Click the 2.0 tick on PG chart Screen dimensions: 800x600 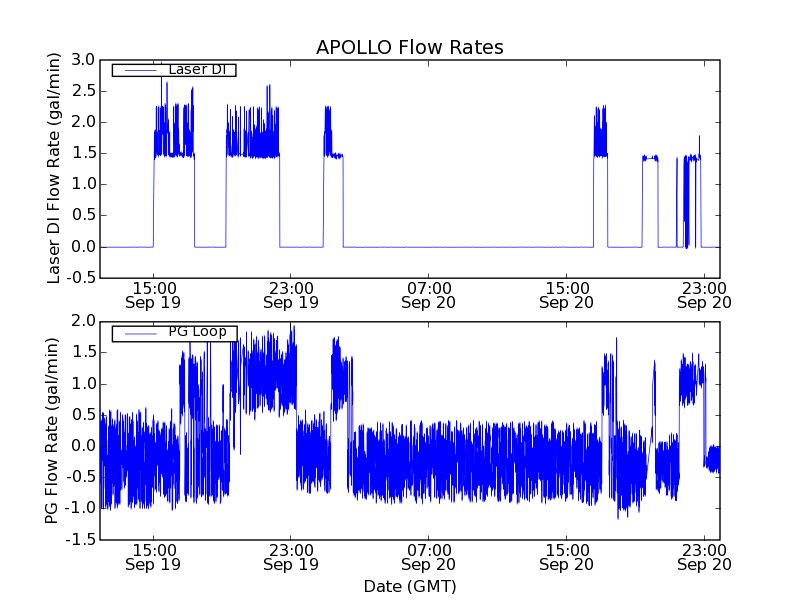click(x=83, y=321)
